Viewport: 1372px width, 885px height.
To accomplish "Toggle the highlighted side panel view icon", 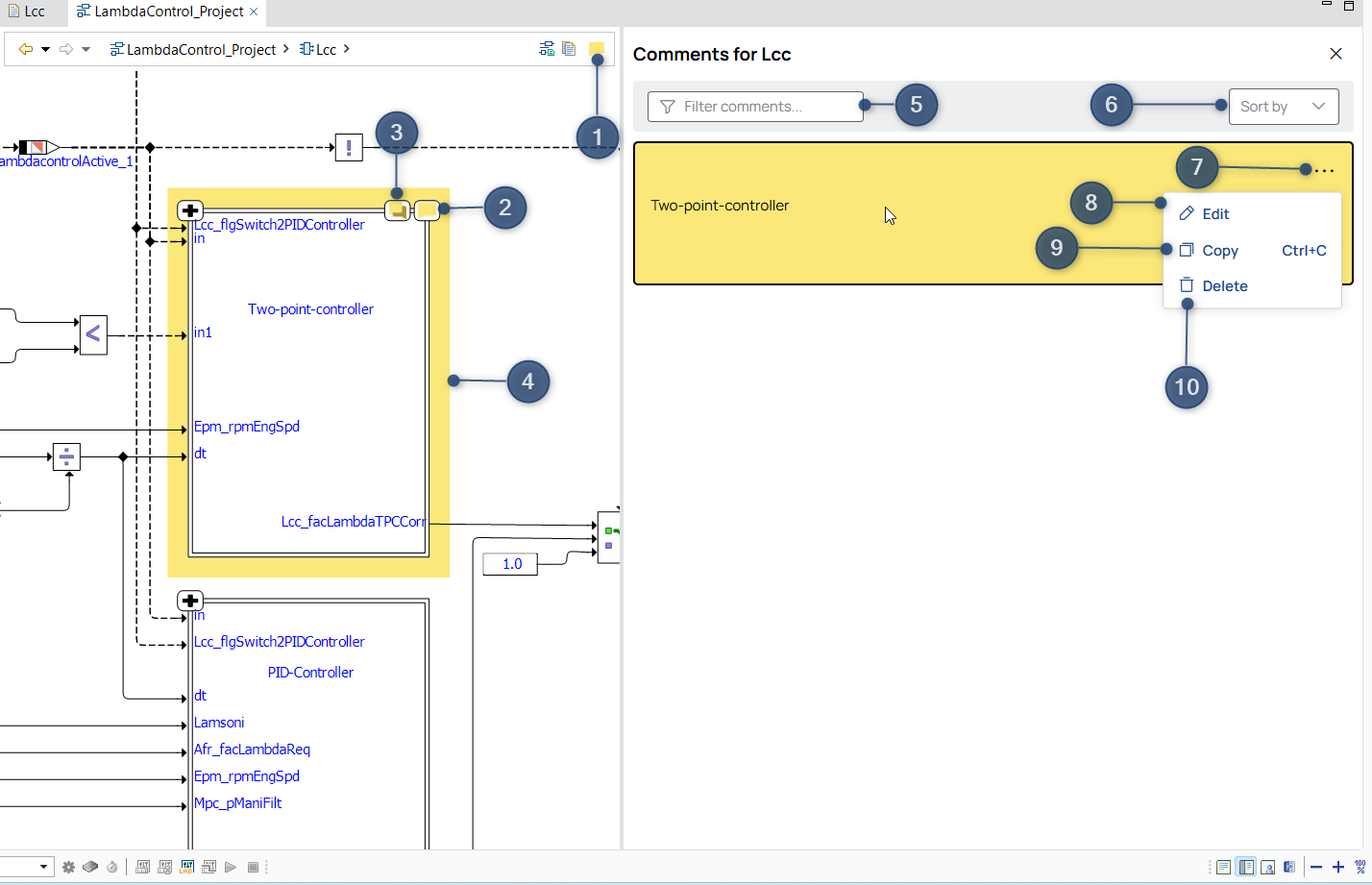I will 1245,867.
